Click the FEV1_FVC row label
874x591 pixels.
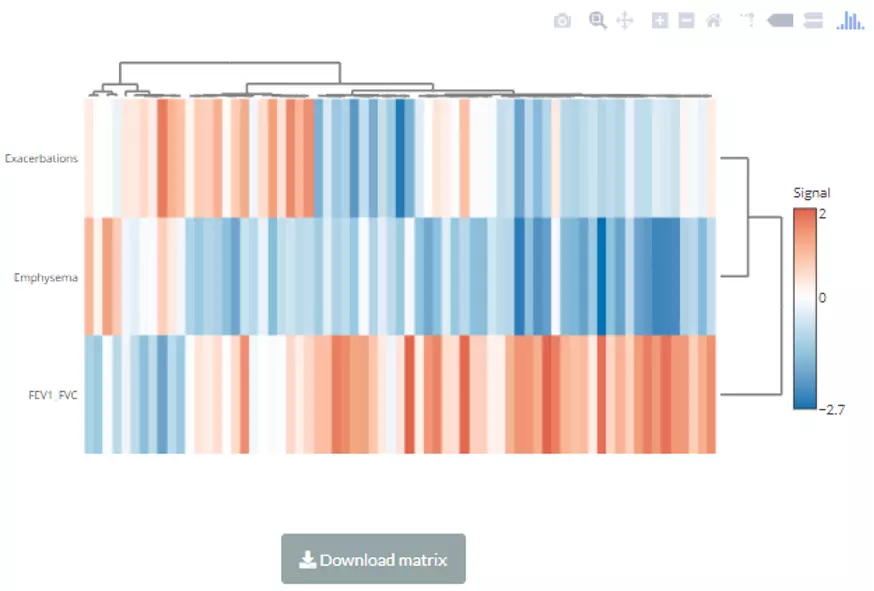(53, 395)
